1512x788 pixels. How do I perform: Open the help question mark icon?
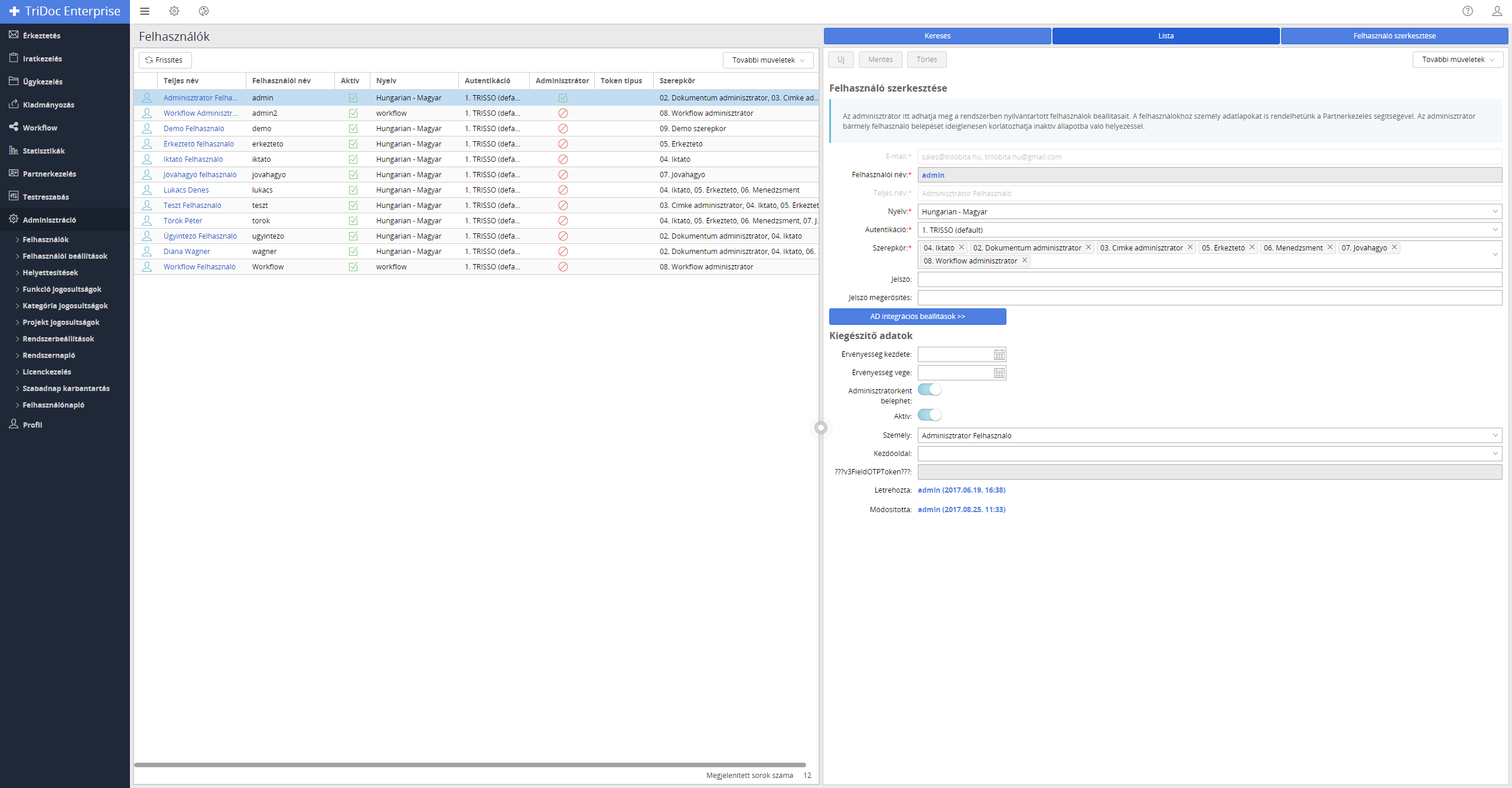[1468, 11]
